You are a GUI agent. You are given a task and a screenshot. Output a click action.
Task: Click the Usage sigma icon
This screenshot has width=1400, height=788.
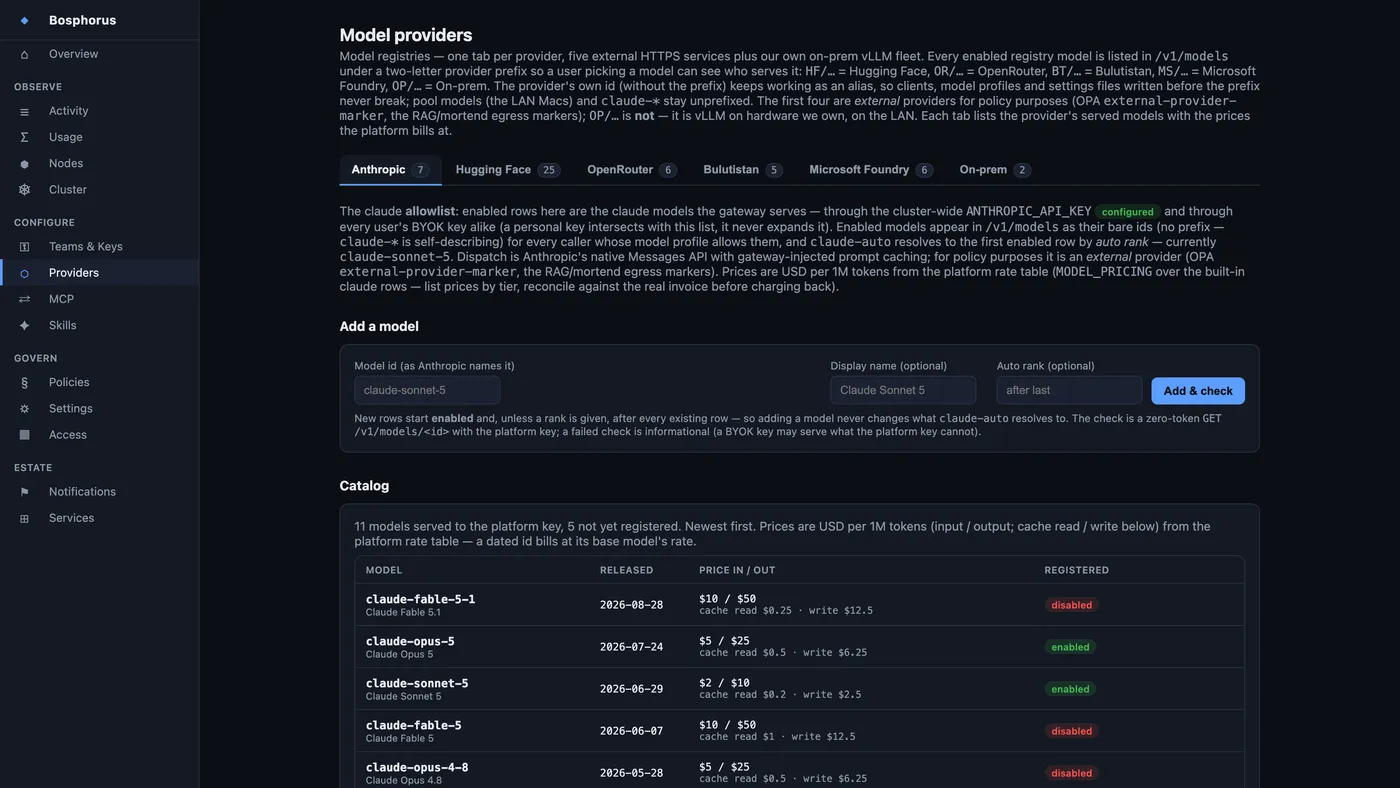click(24, 137)
